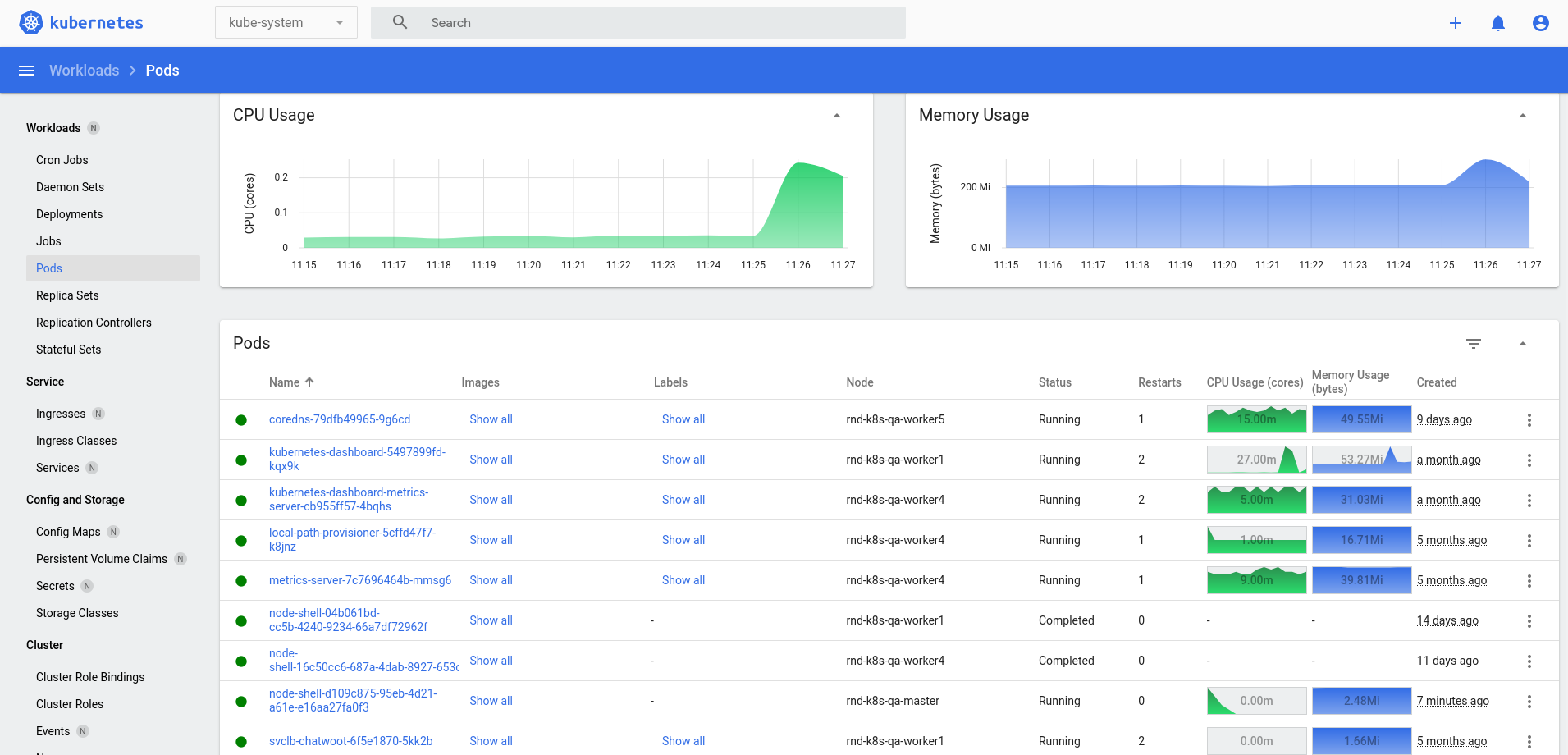Screen dimensions: 1568x755
Task: Open actions menu for node-shell-d109c875 pod
Action: click(1529, 702)
